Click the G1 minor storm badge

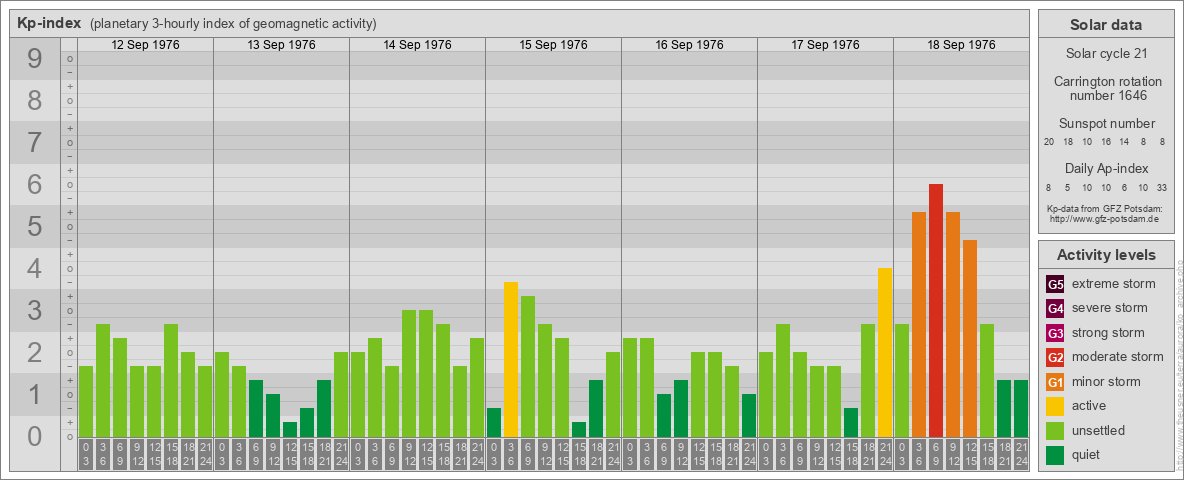click(1055, 382)
